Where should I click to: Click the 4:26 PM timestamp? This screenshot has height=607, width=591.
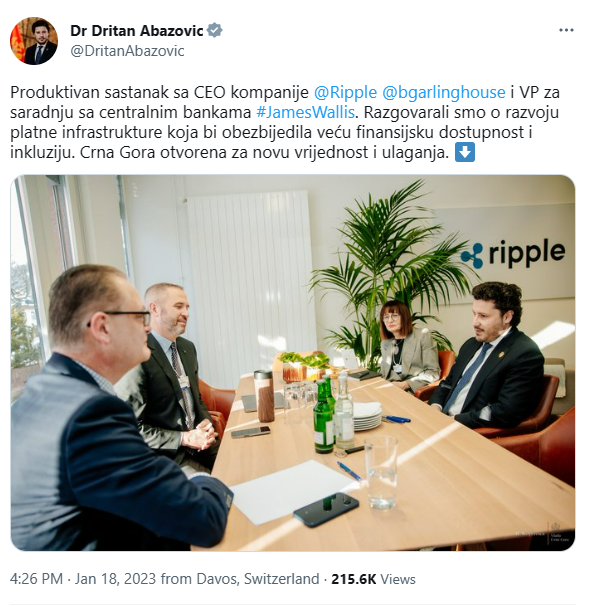click(36, 579)
